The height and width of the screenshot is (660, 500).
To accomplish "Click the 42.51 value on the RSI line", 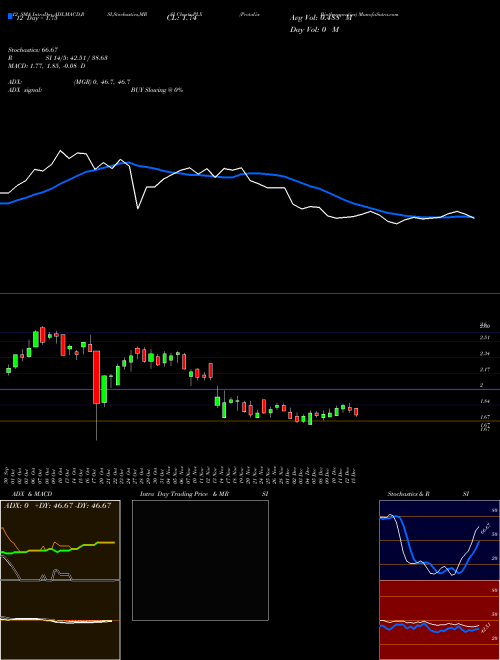I will coord(485,629).
